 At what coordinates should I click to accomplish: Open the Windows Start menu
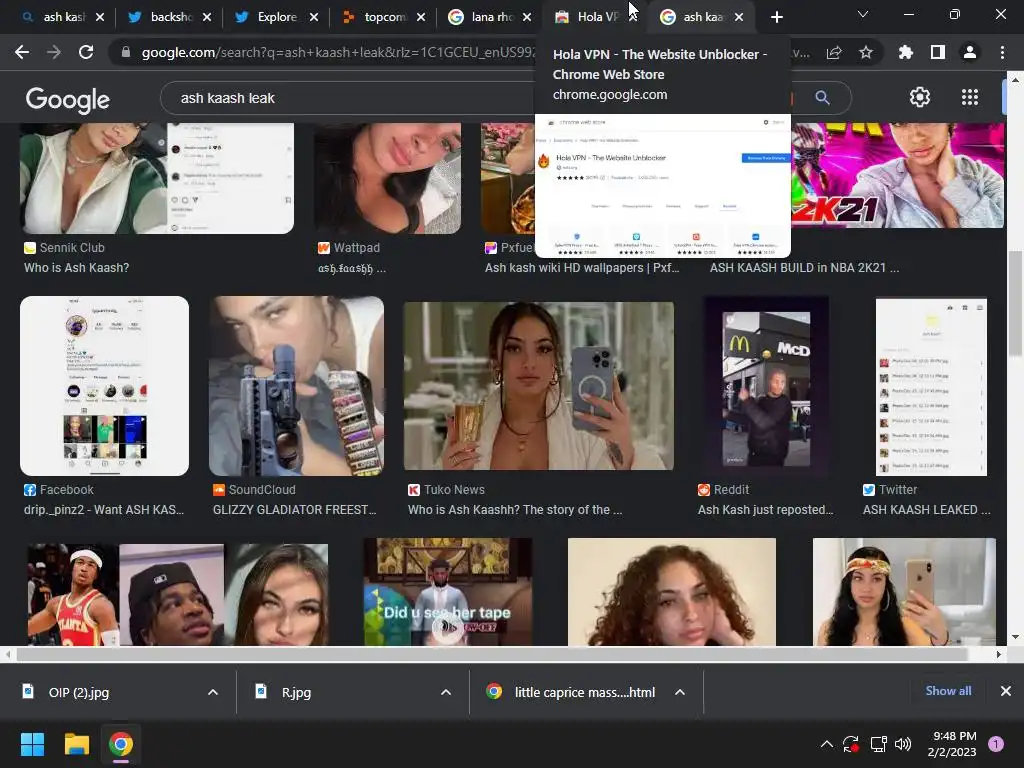click(x=32, y=744)
